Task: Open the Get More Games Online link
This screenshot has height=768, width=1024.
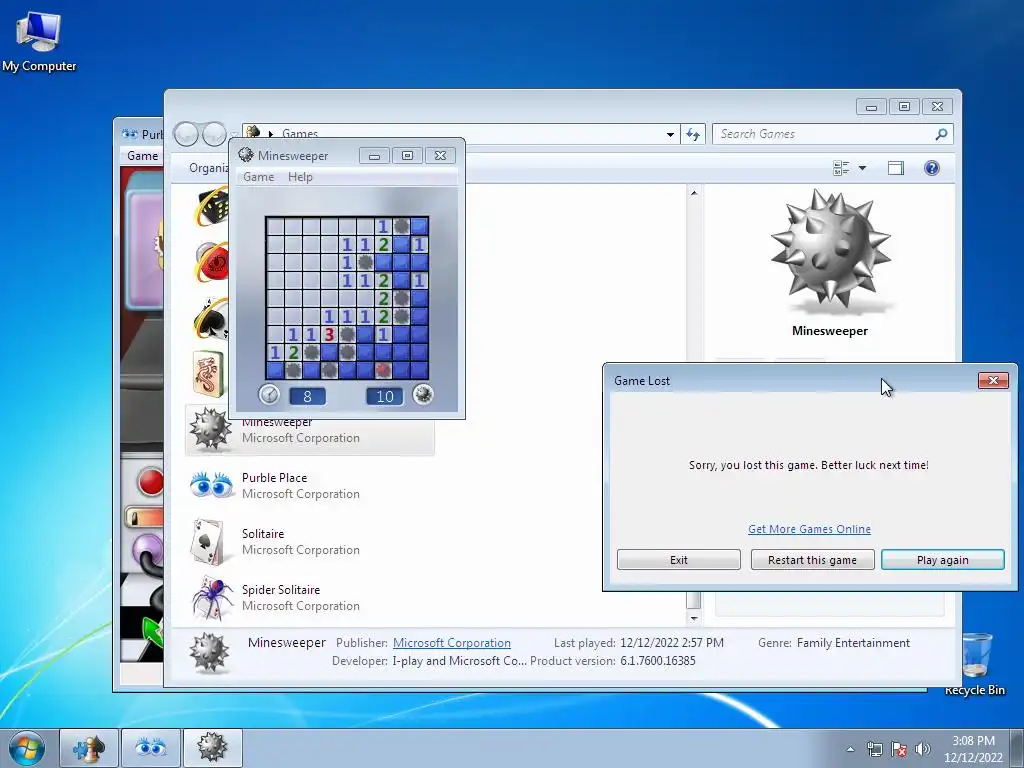Action: [x=809, y=529]
